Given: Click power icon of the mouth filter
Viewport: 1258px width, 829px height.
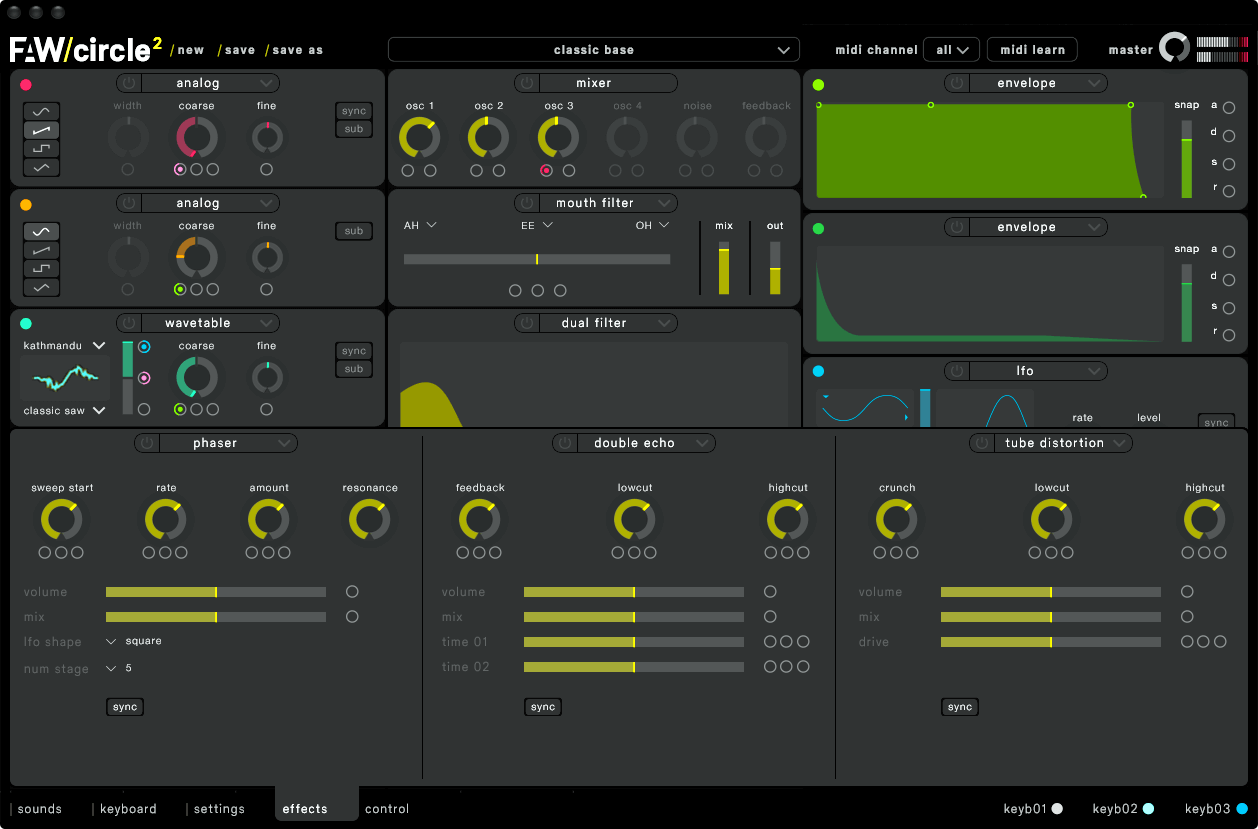Looking at the screenshot, I should pyautogui.click(x=528, y=203).
